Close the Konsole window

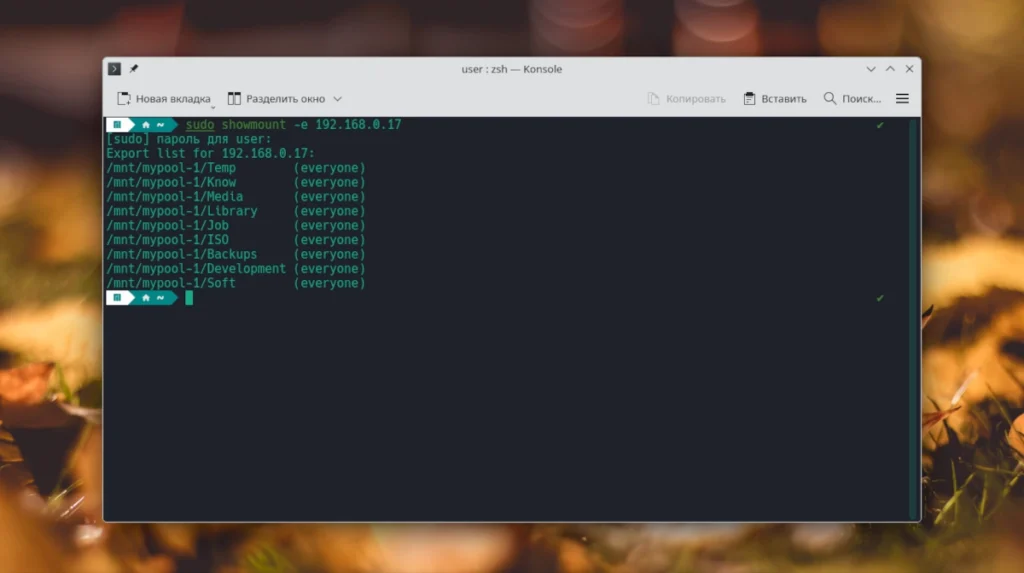click(x=909, y=69)
